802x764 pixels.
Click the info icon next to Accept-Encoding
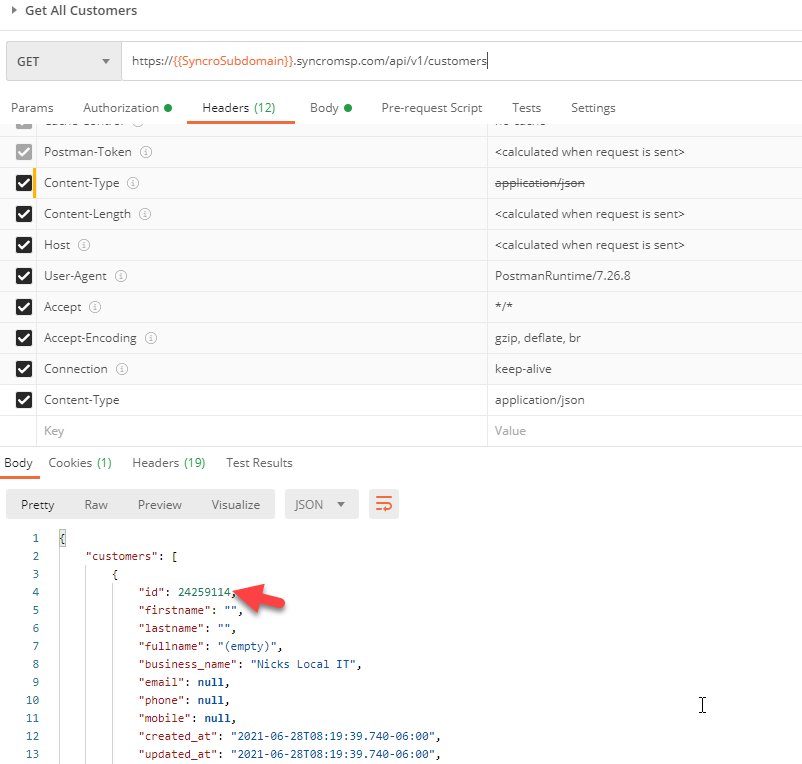(151, 338)
